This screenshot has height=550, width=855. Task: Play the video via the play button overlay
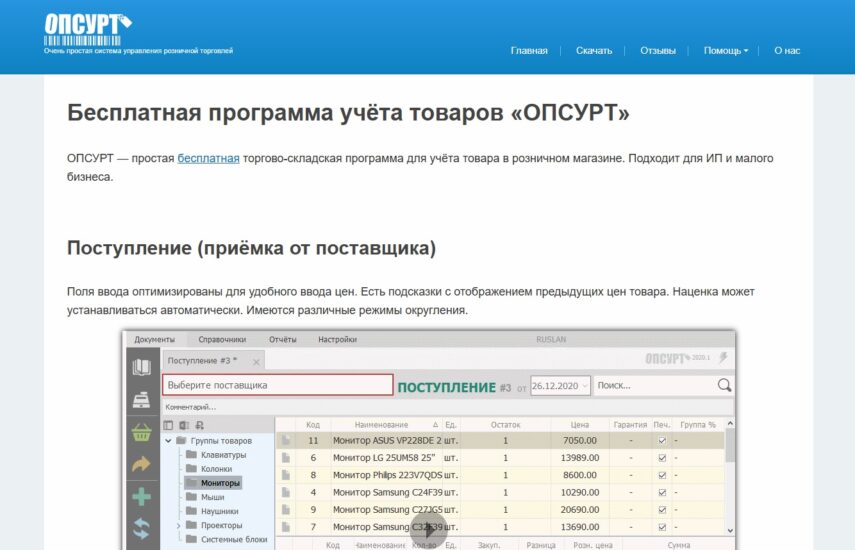[428, 529]
